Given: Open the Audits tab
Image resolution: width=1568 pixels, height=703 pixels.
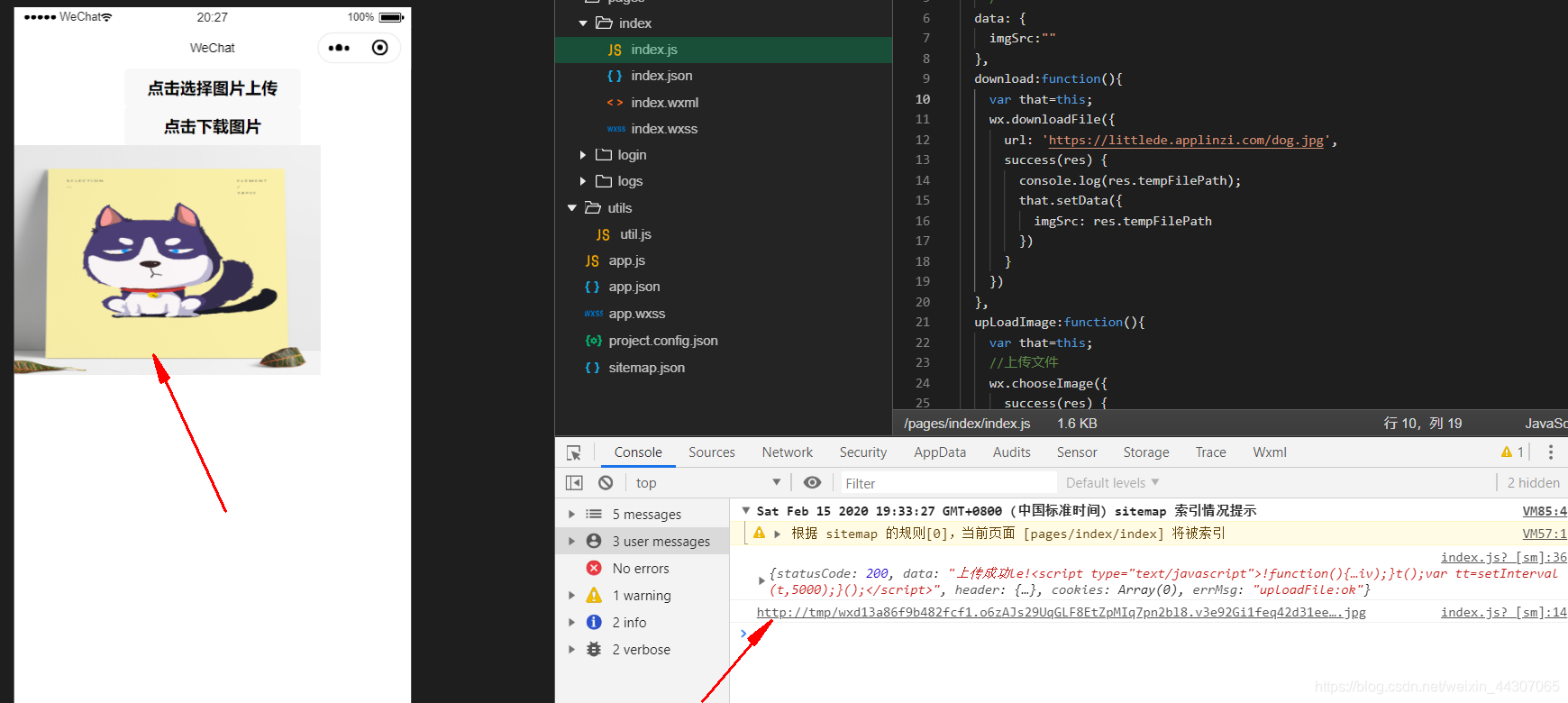Looking at the screenshot, I should [x=1012, y=452].
